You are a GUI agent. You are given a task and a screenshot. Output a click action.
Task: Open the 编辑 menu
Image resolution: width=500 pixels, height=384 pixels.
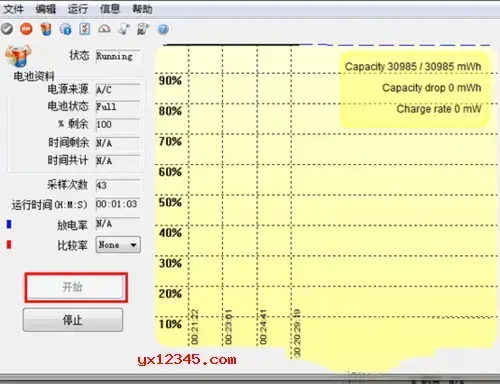pos(46,9)
